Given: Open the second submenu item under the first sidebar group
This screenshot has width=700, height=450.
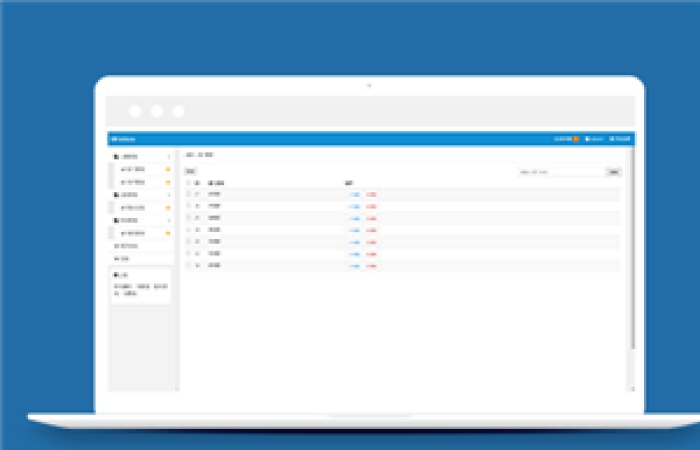Looking at the screenshot, I should tap(142, 183).
